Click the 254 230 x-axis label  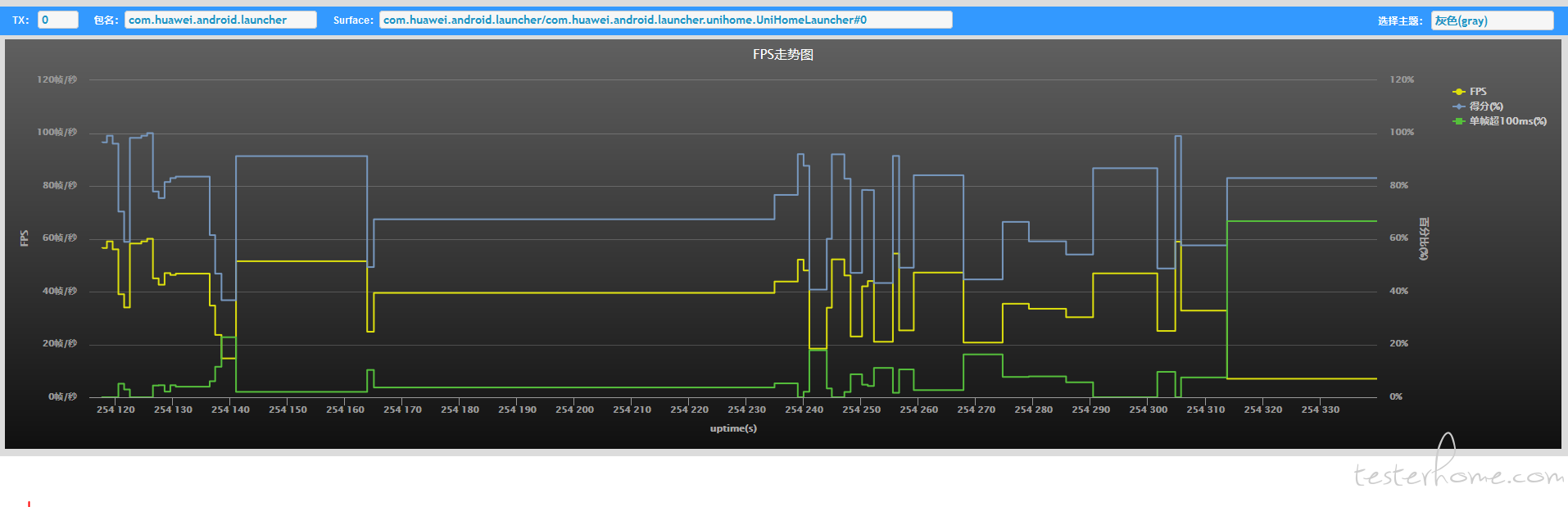tap(746, 410)
